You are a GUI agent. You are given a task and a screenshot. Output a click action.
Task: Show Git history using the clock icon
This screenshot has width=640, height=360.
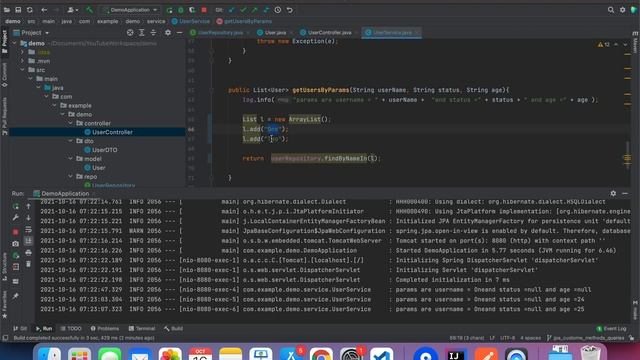coord(278,10)
